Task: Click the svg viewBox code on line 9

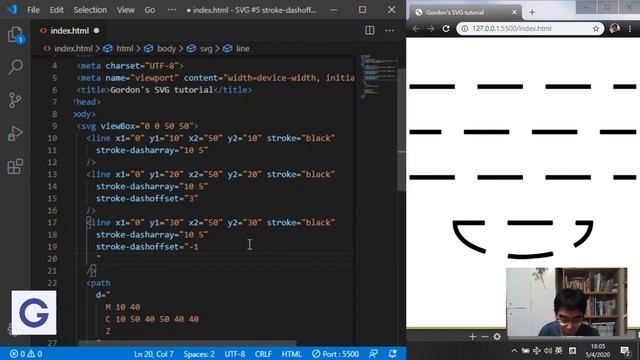Action: pos(138,126)
